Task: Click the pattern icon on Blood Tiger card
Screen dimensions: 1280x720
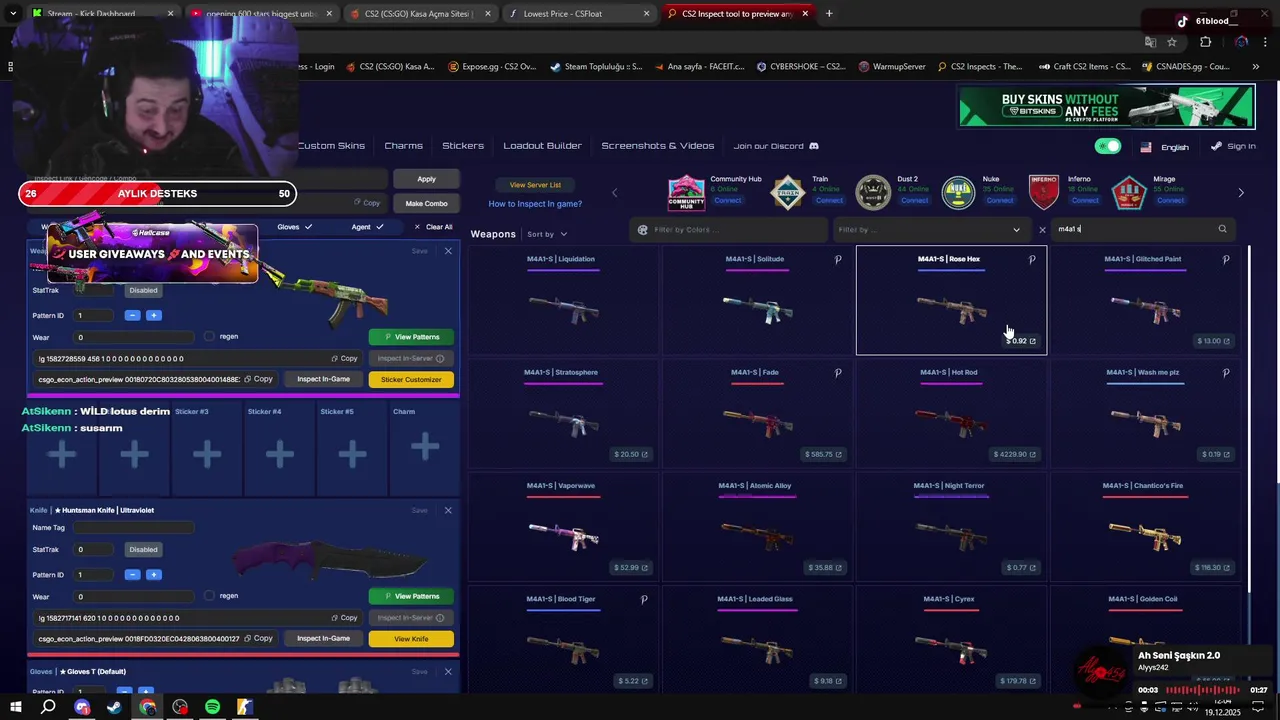Action: pyautogui.click(x=644, y=599)
